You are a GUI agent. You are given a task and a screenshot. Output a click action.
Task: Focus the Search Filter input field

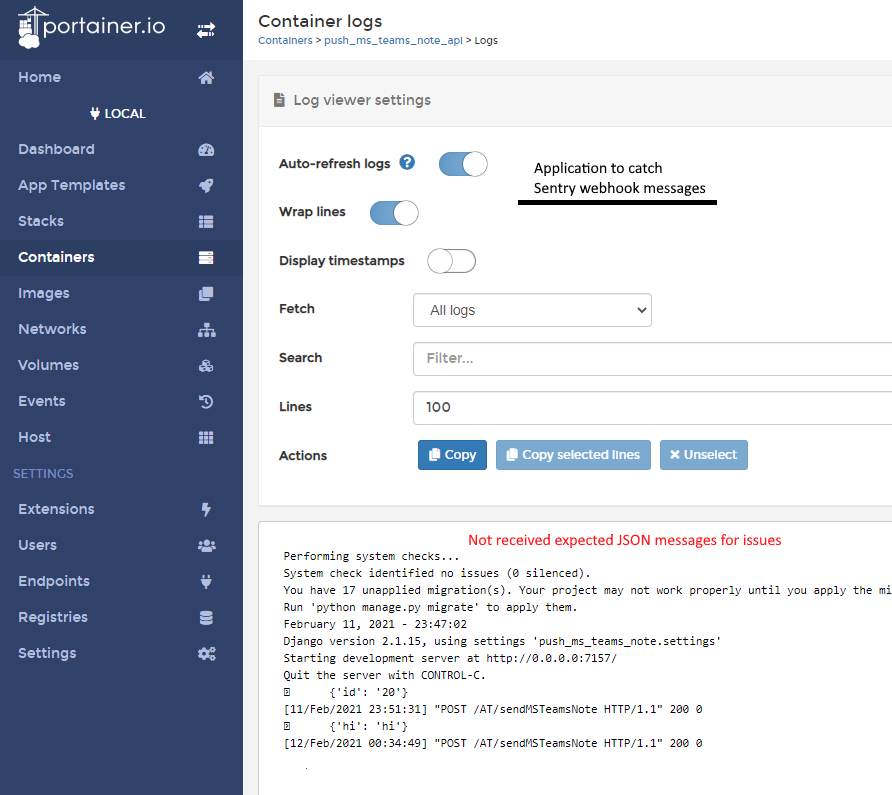(653, 359)
